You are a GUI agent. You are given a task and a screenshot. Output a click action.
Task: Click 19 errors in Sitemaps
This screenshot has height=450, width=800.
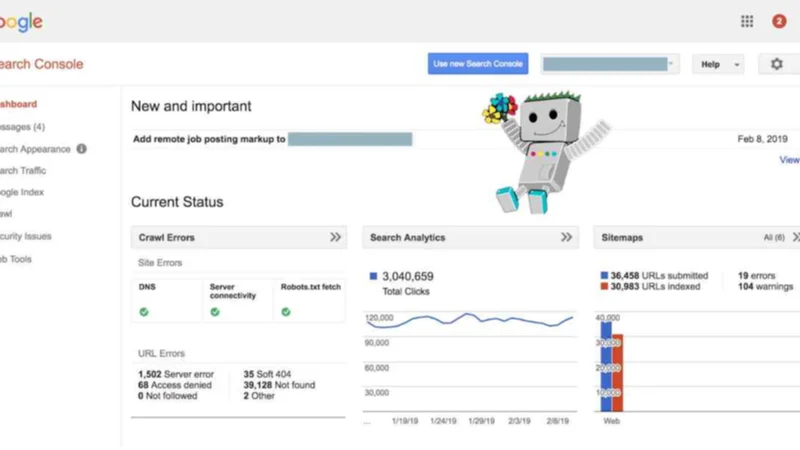tap(756, 276)
